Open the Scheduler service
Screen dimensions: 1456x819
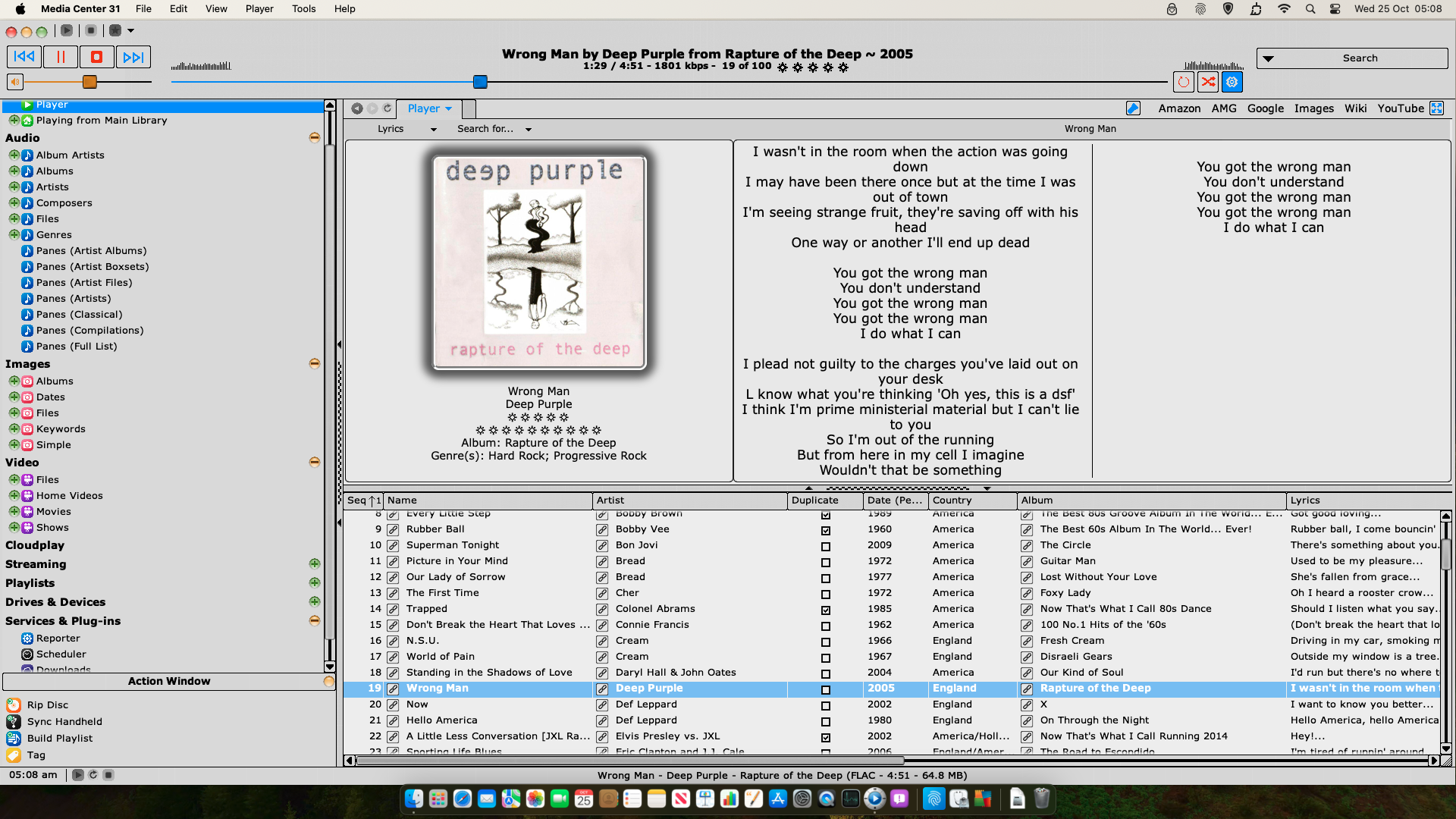coord(61,654)
